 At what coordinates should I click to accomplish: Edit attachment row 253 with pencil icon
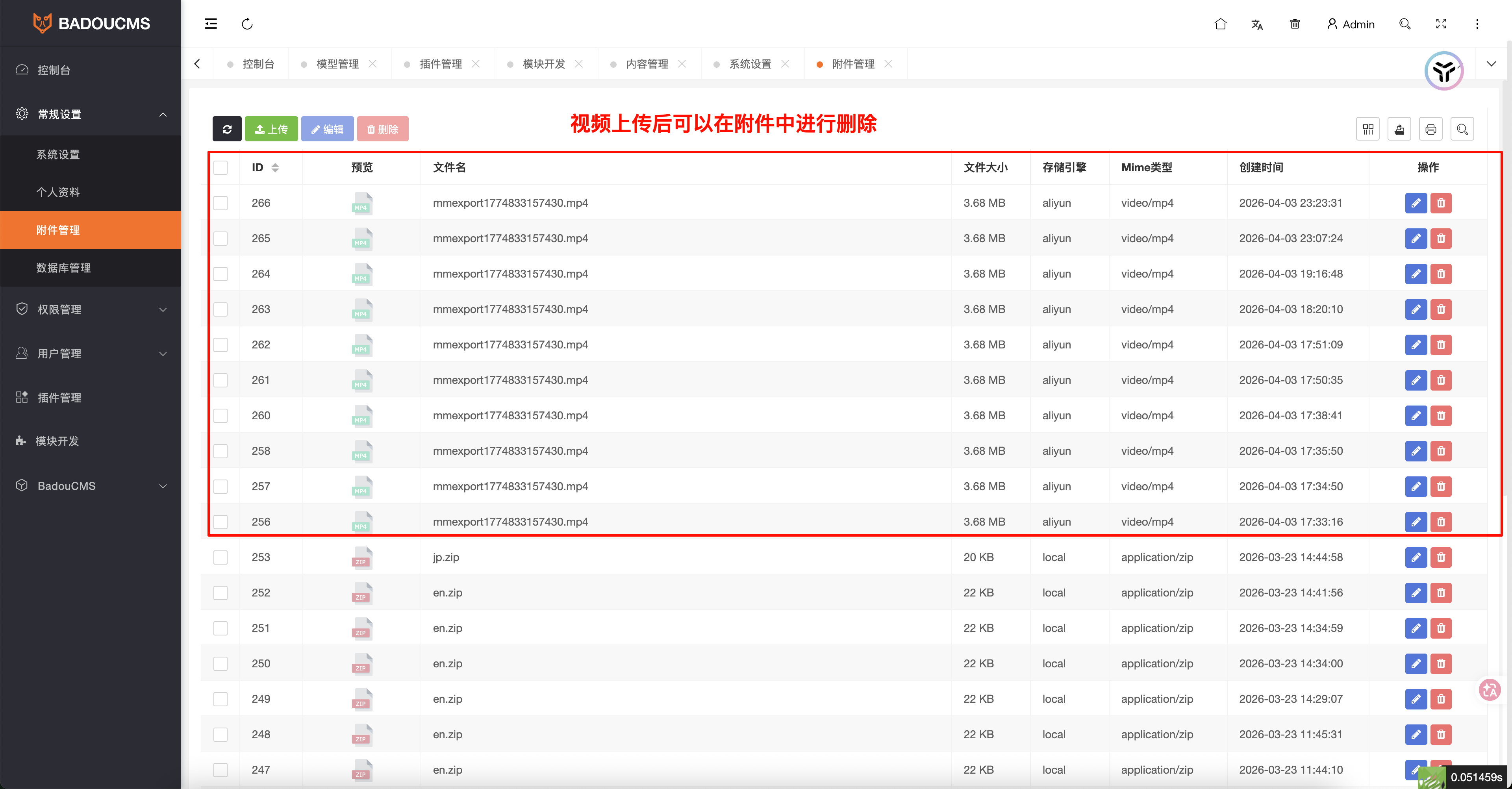1416,557
